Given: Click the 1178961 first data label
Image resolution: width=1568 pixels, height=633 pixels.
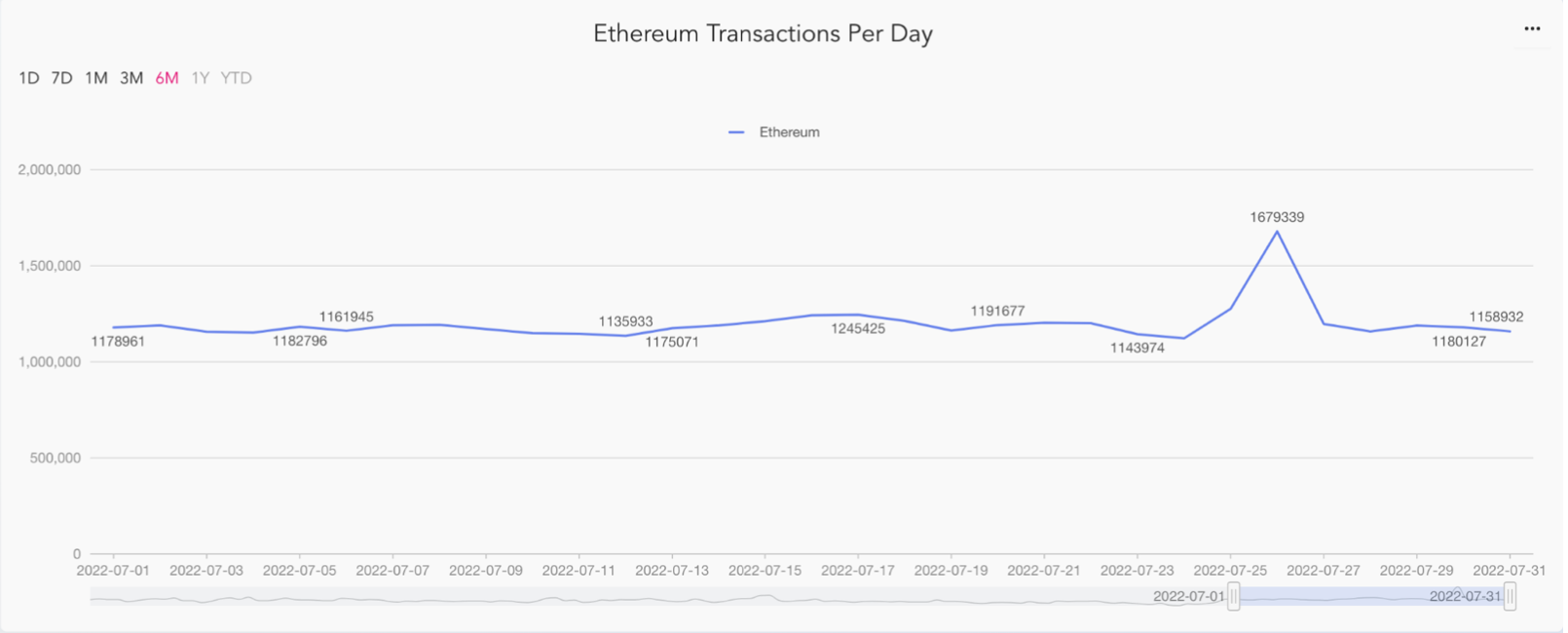Looking at the screenshot, I should [118, 342].
